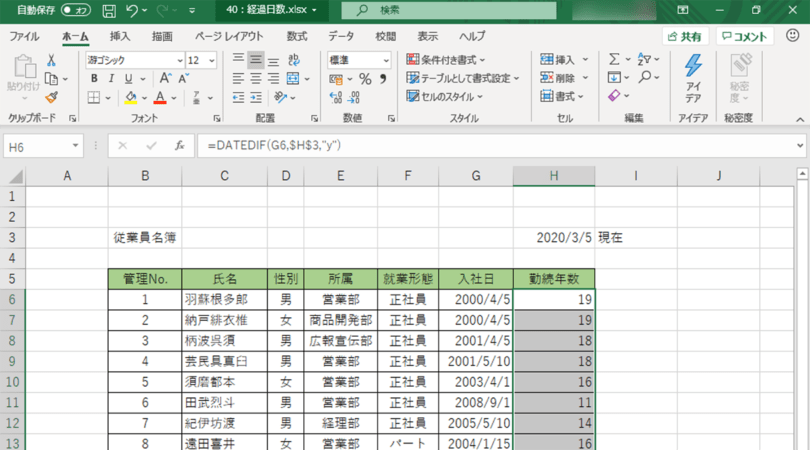Toggle Italic formatting
The height and width of the screenshot is (450, 810).
coord(111,79)
